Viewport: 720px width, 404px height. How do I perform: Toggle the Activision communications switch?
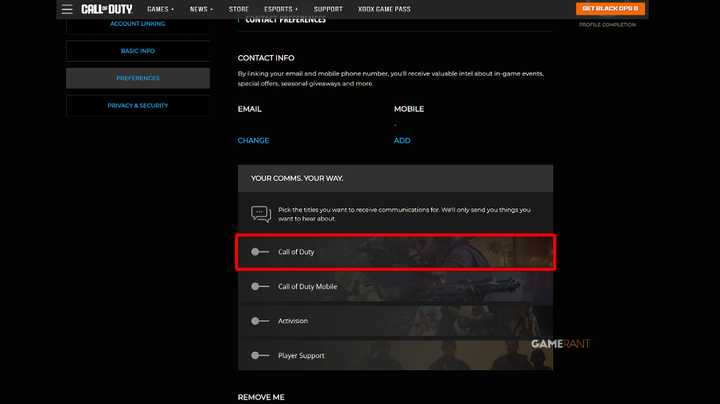pos(261,321)
